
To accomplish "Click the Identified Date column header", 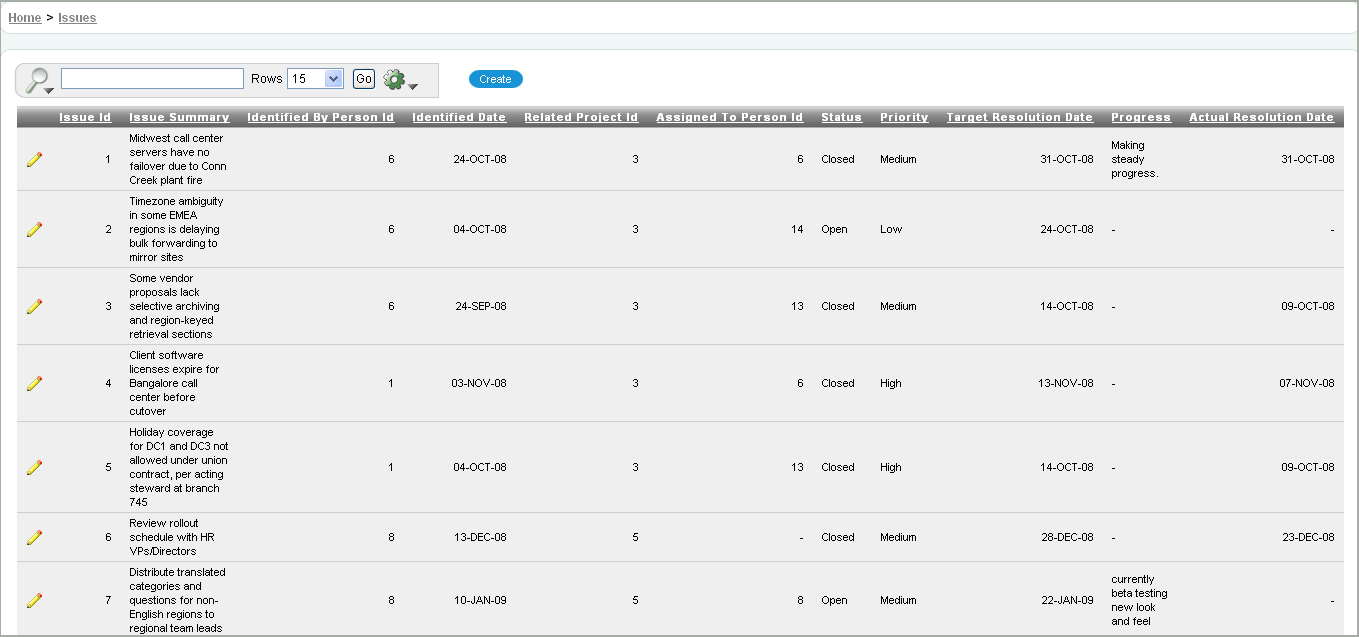I will pyautogui.click(x=459, y=118).
